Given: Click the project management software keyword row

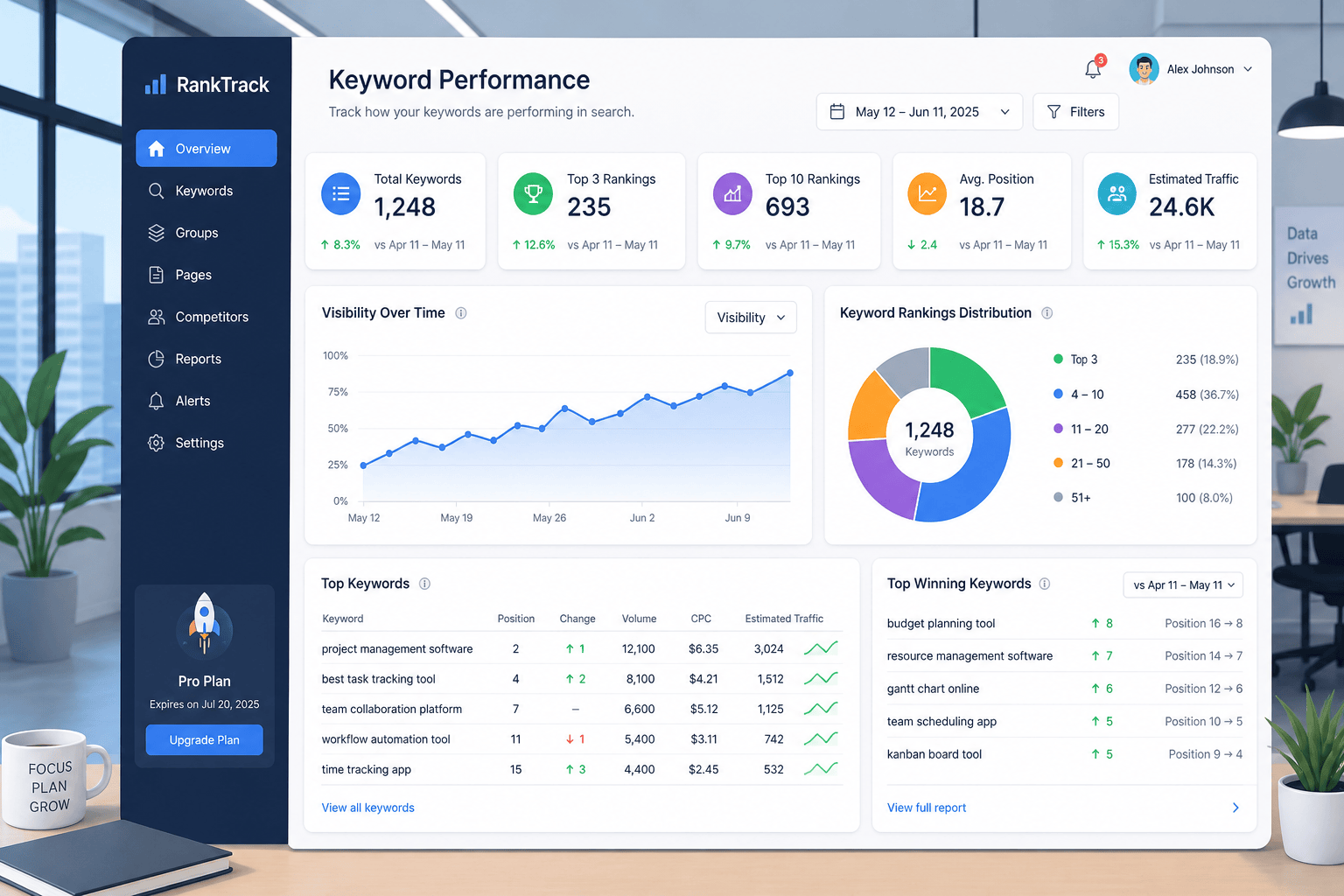Looking at the screenshot, I should (581, 648).
